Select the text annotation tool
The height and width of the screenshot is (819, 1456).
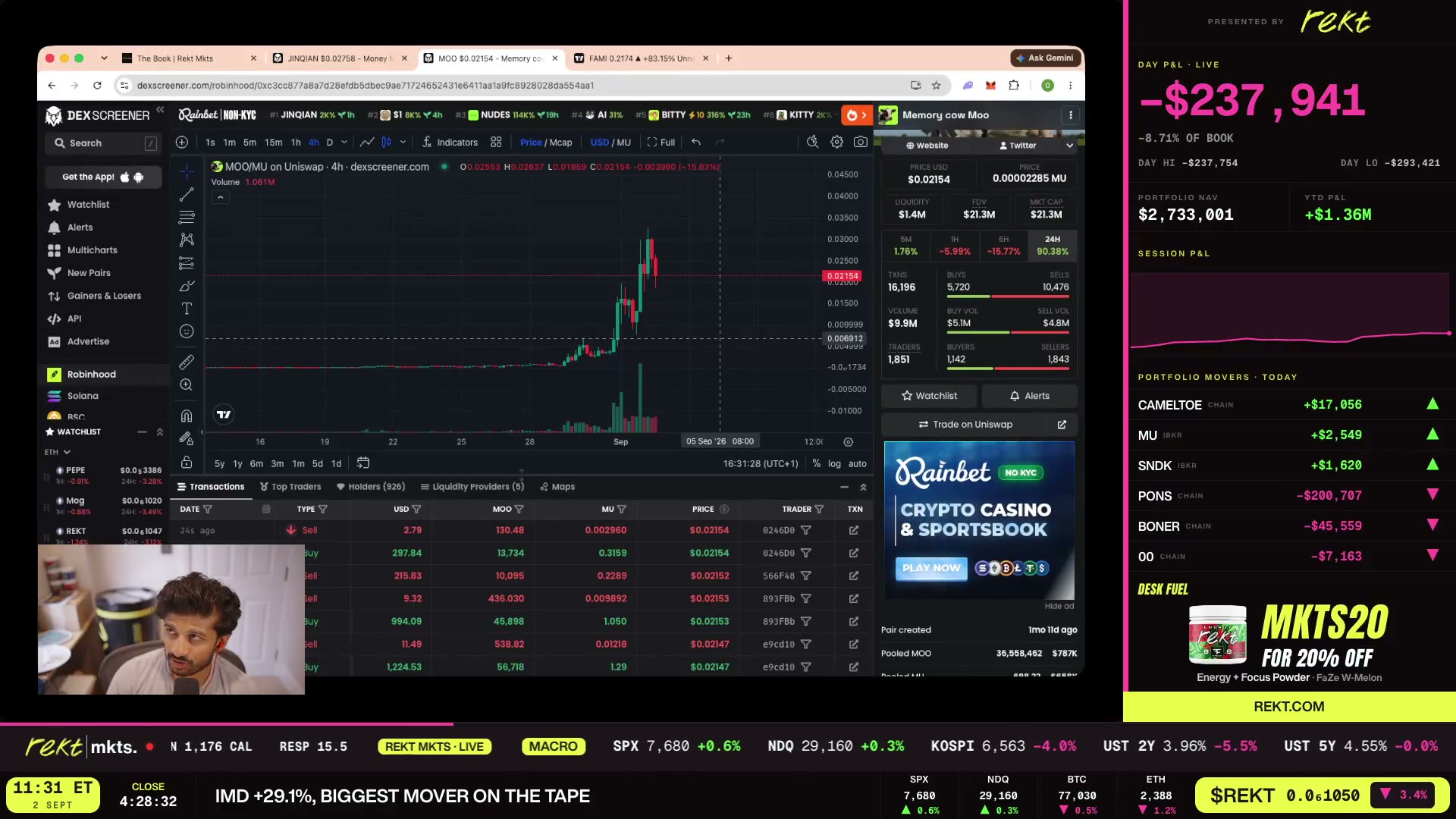[x=187, y=309]
